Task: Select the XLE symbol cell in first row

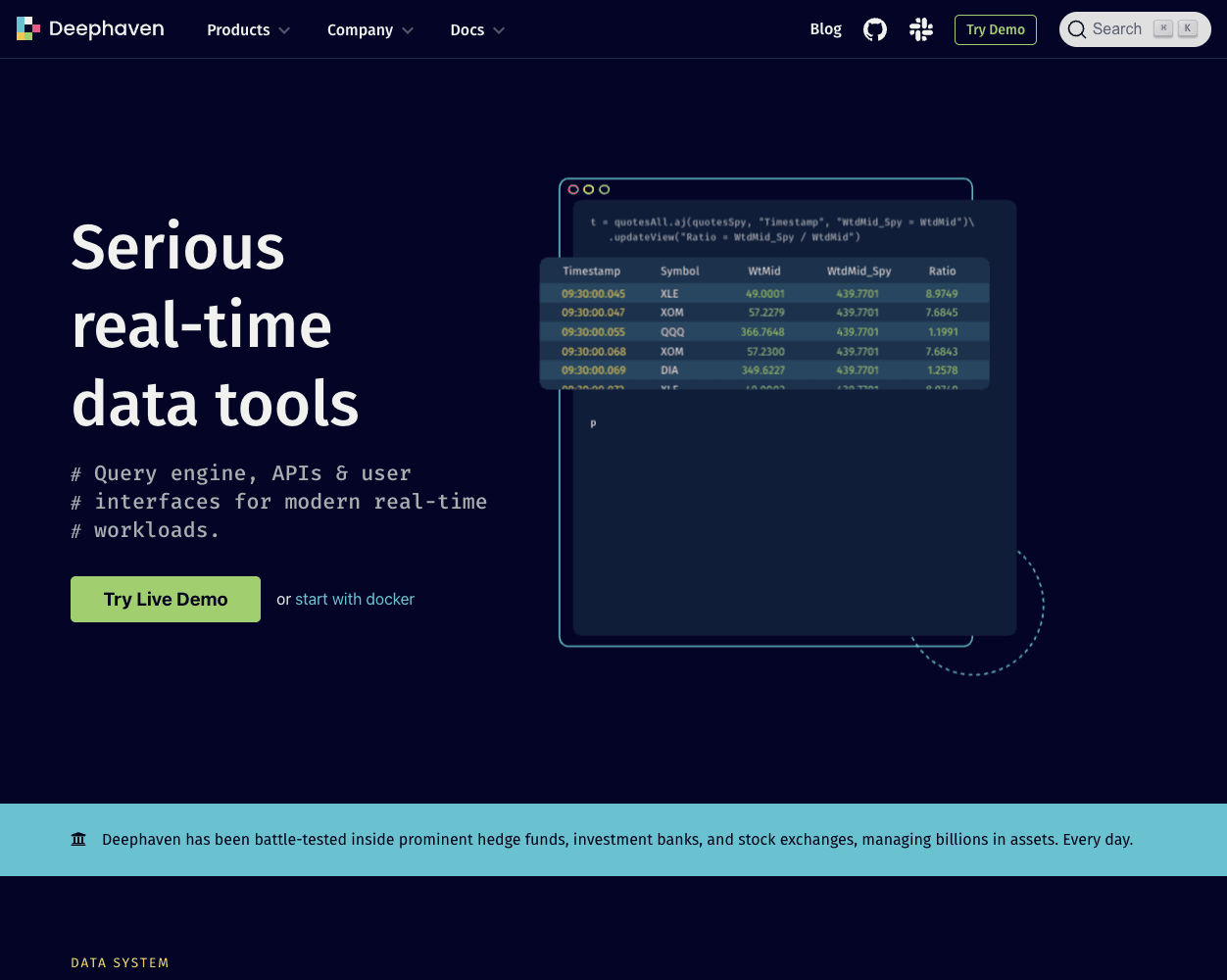Action: click(x=669, y=294)
